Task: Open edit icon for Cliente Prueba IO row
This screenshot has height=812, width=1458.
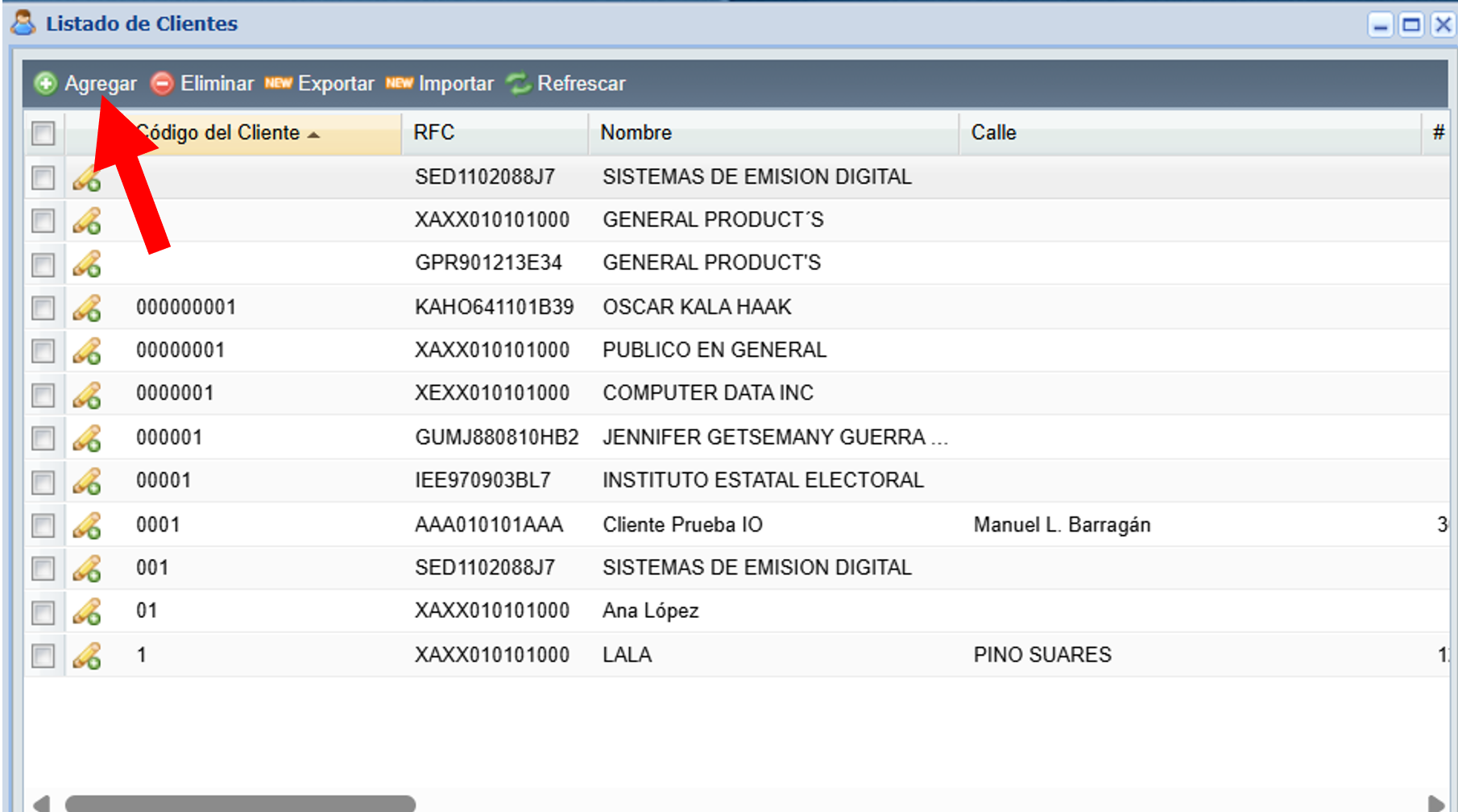Action: pos(87,525)
